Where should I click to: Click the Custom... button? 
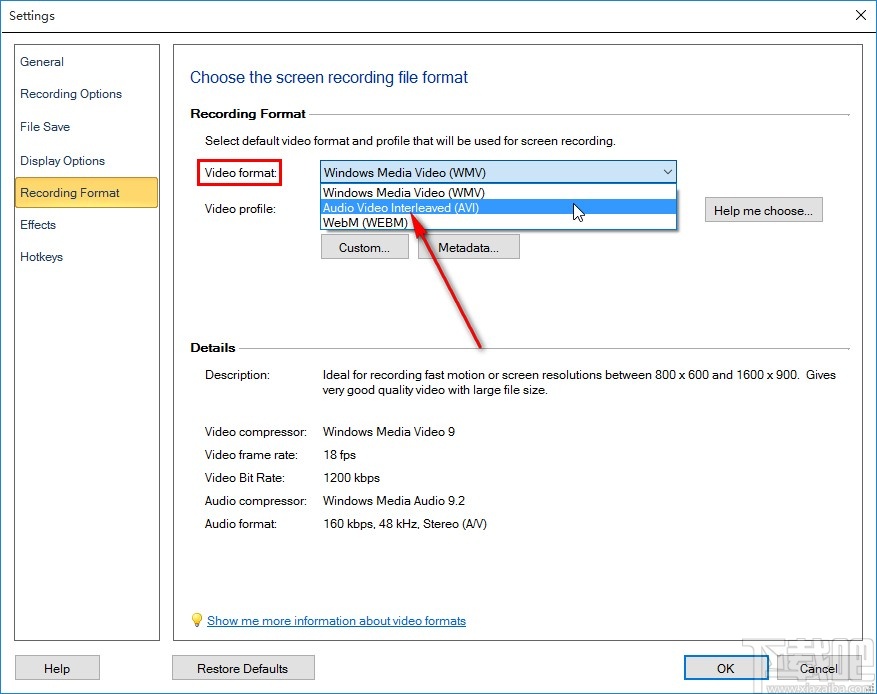[x=365, y=248]
